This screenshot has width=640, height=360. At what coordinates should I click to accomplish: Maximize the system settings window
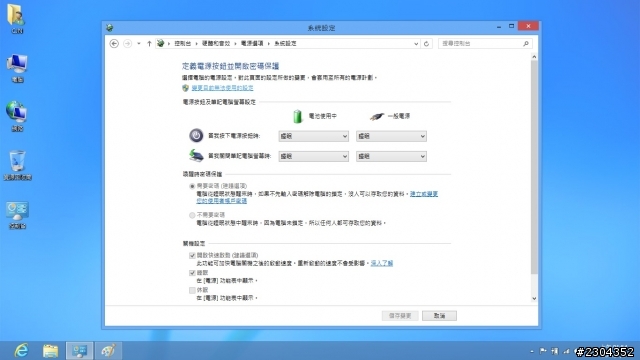(x=511, y=27)
